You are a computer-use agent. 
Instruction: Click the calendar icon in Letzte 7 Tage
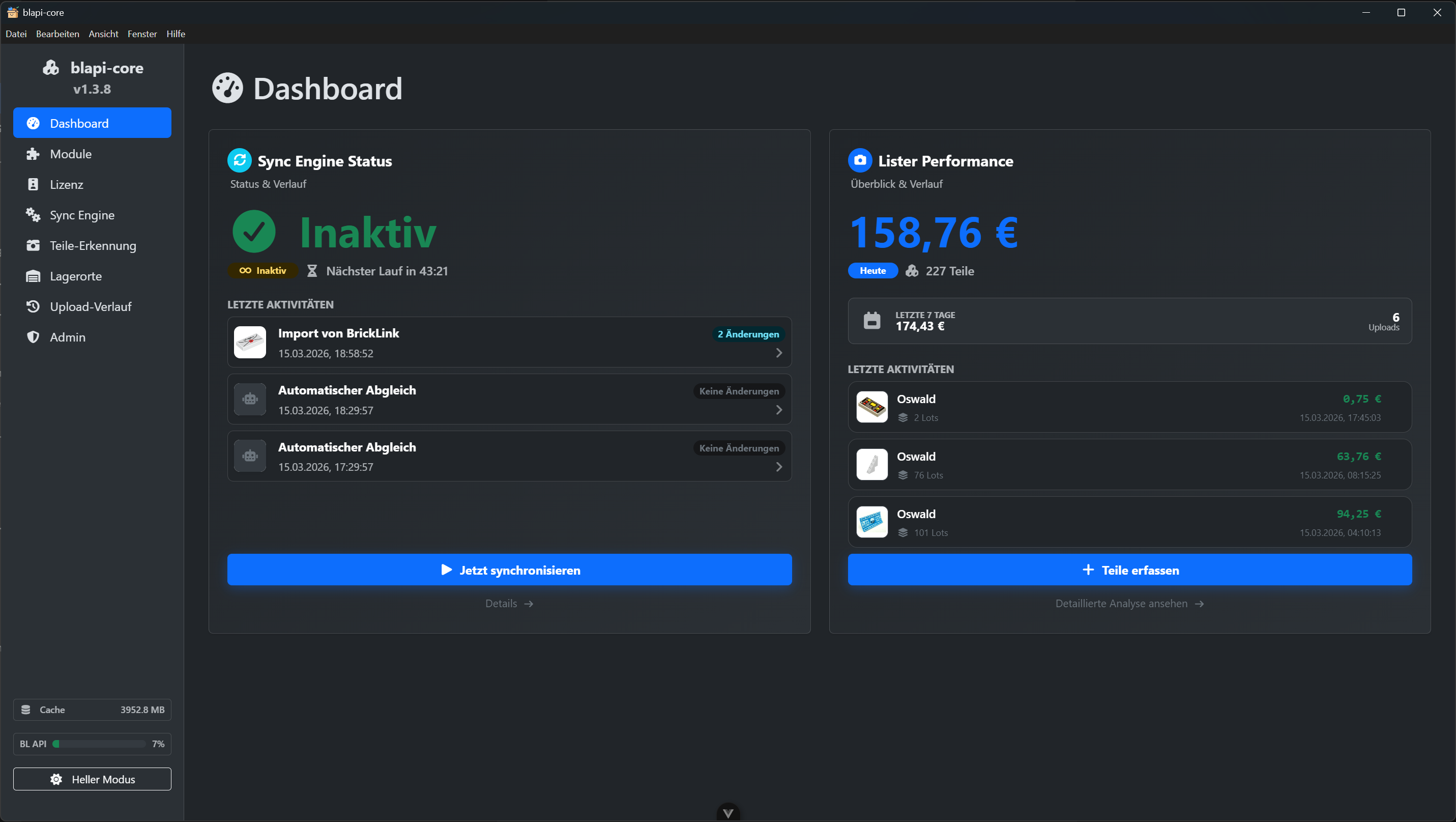tap(872, 321)
